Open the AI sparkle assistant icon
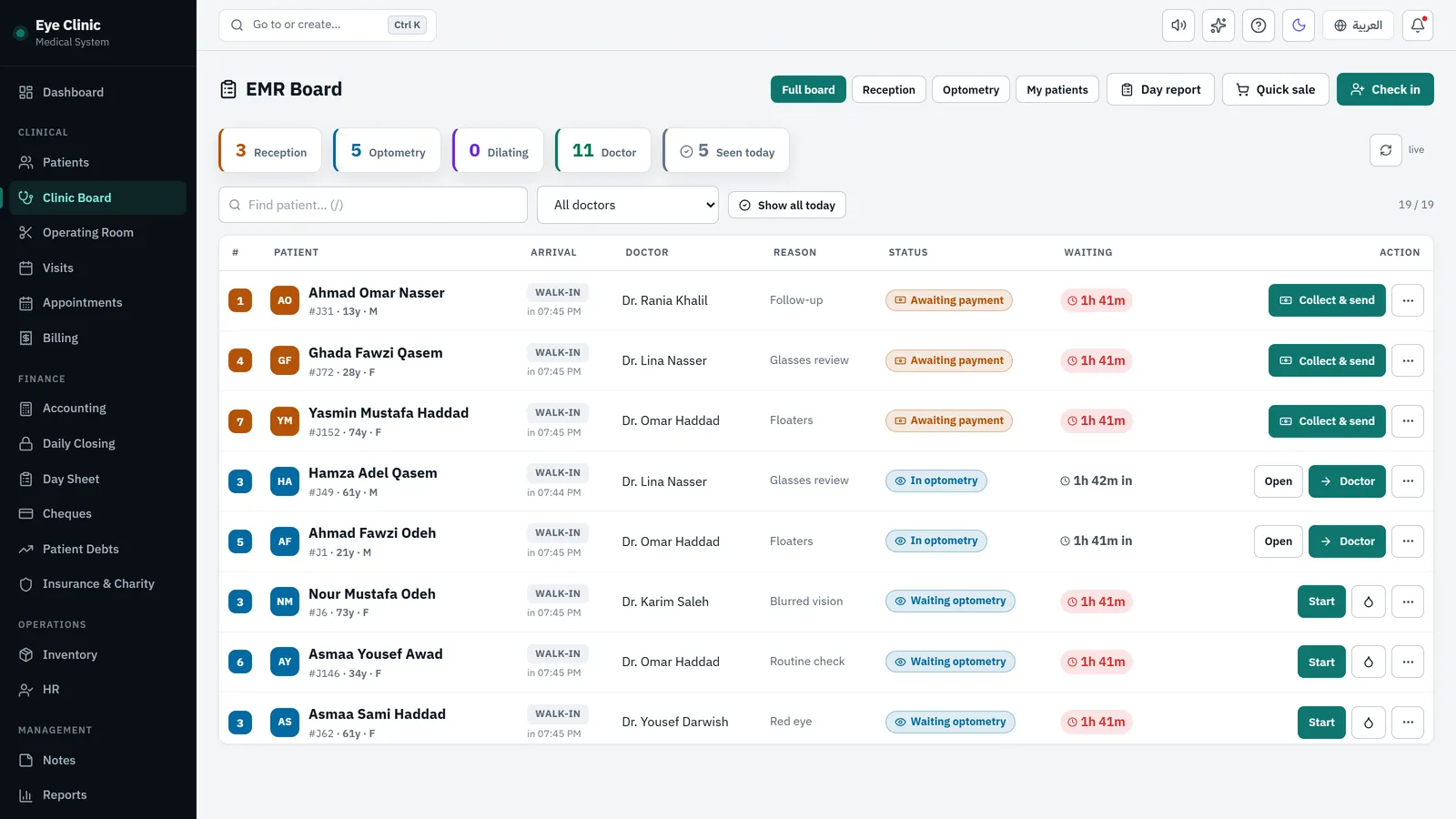Viewport: 1456px width, 819px height. pos(1218,25)
